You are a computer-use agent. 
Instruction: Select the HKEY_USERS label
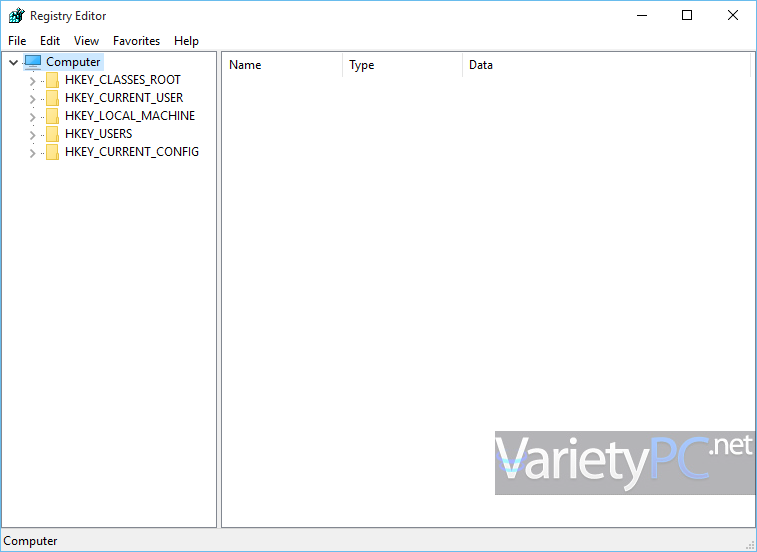(98, 134)
